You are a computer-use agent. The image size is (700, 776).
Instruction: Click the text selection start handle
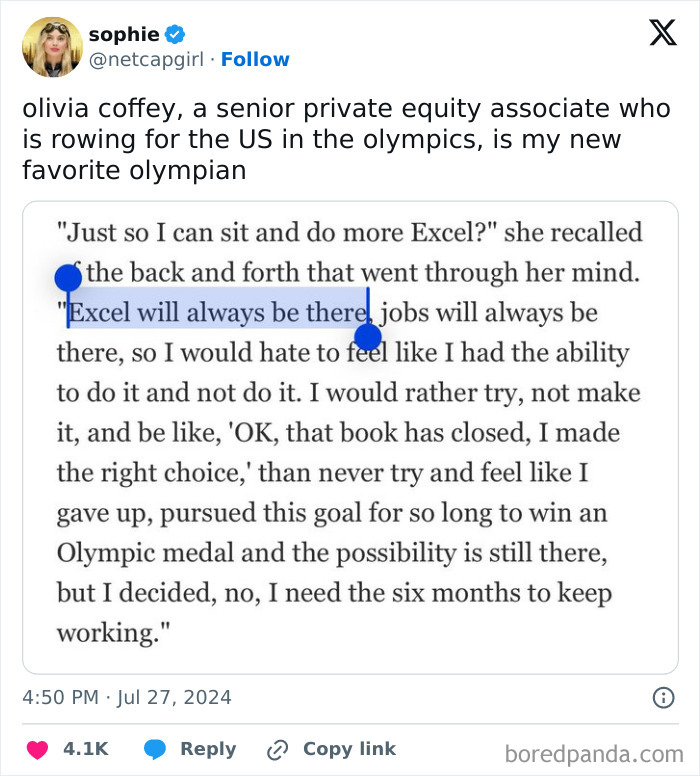(x=67, y=279)
